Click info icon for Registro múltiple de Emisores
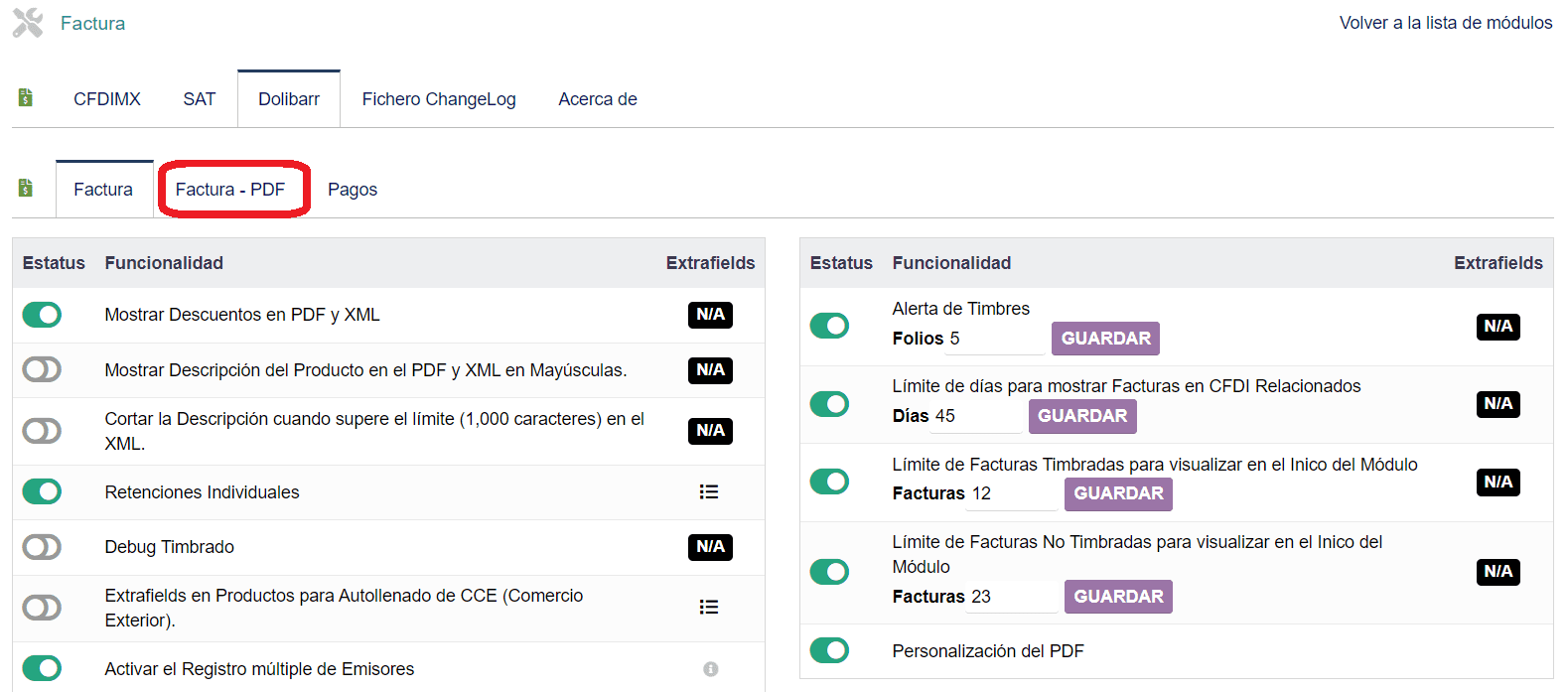 [x=710, y=669]
